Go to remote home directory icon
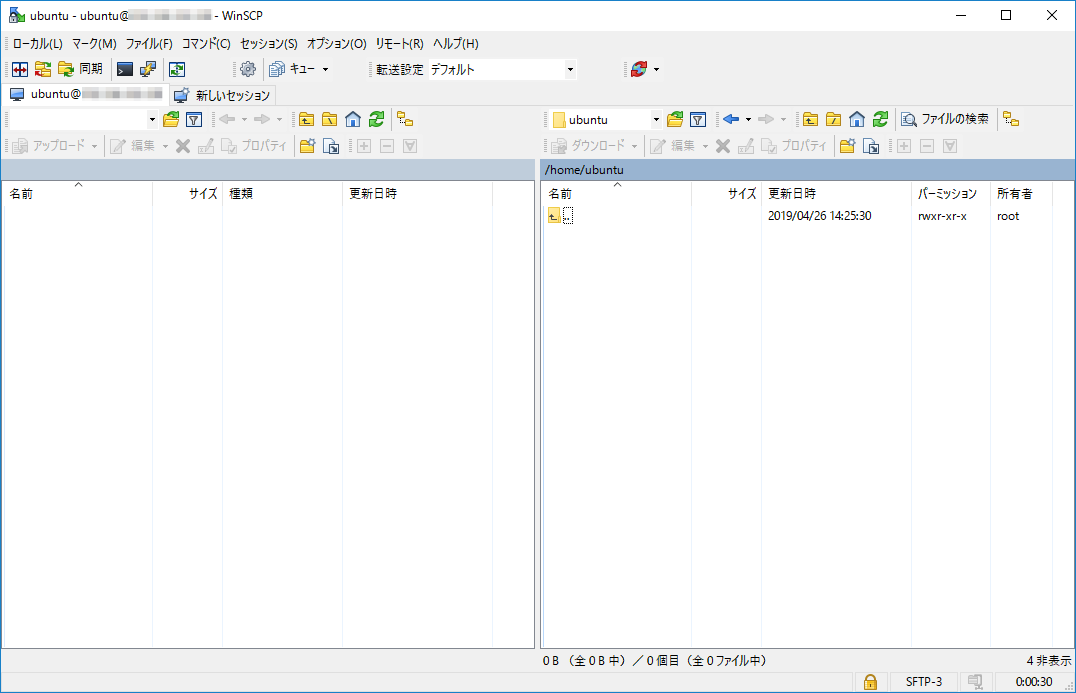The height and width of the screenshot is (693, 1076). pyautogui.click(x=857, y=119)
